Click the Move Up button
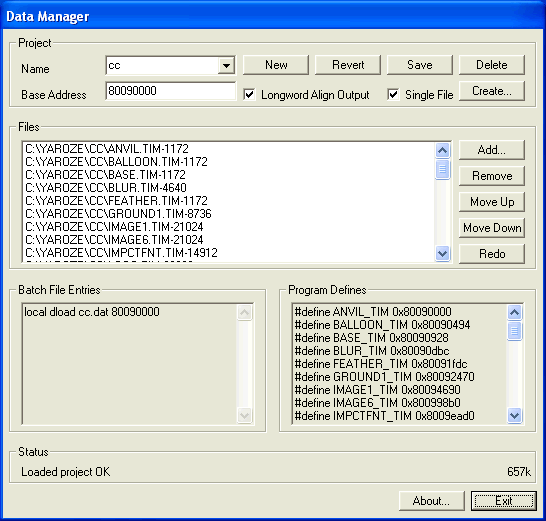This screenshot has height=521, width=546. 492,202
